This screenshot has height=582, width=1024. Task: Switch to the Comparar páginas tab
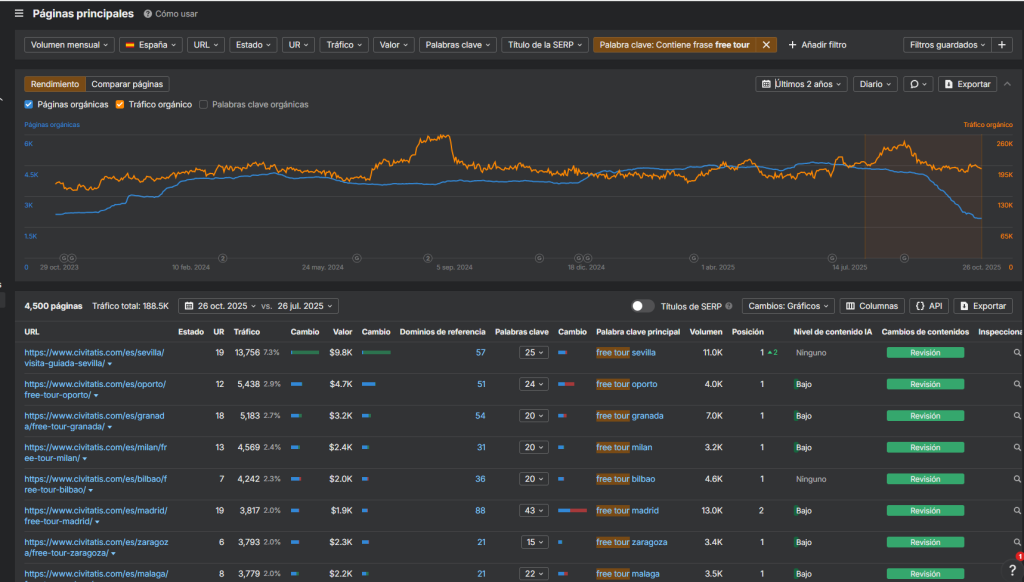(128, 85)
